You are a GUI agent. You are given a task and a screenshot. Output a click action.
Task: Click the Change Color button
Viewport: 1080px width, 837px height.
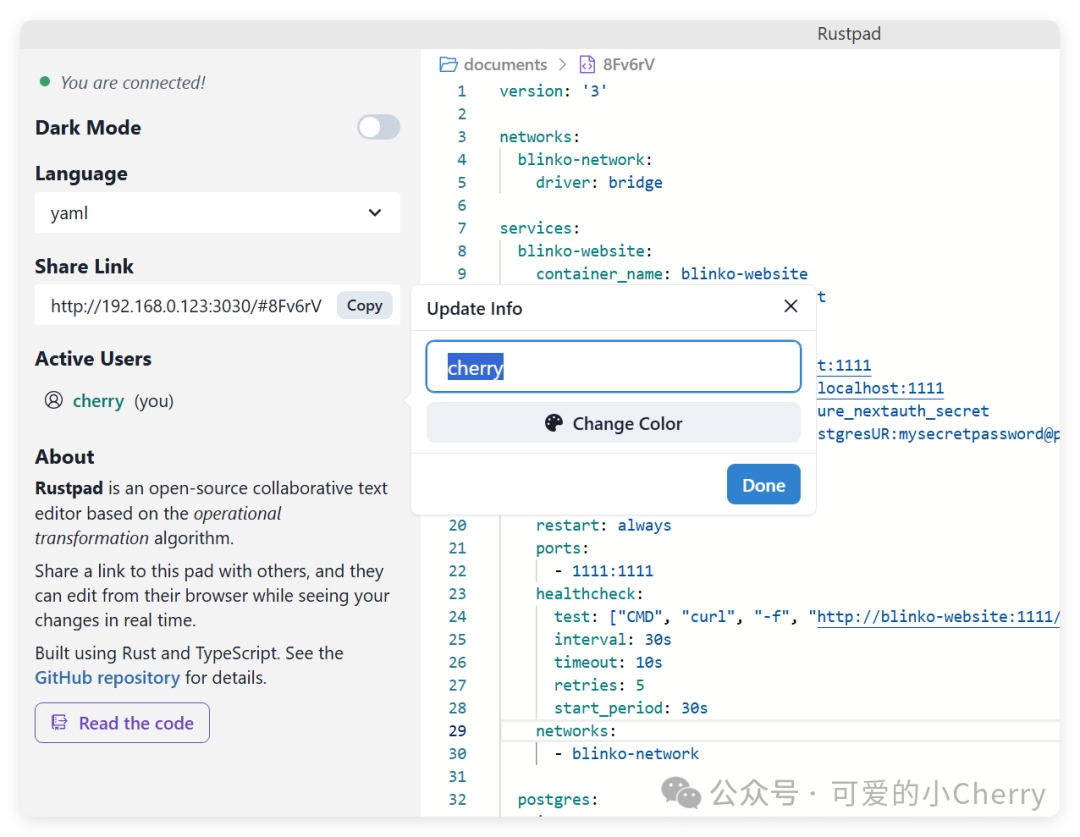613,423
